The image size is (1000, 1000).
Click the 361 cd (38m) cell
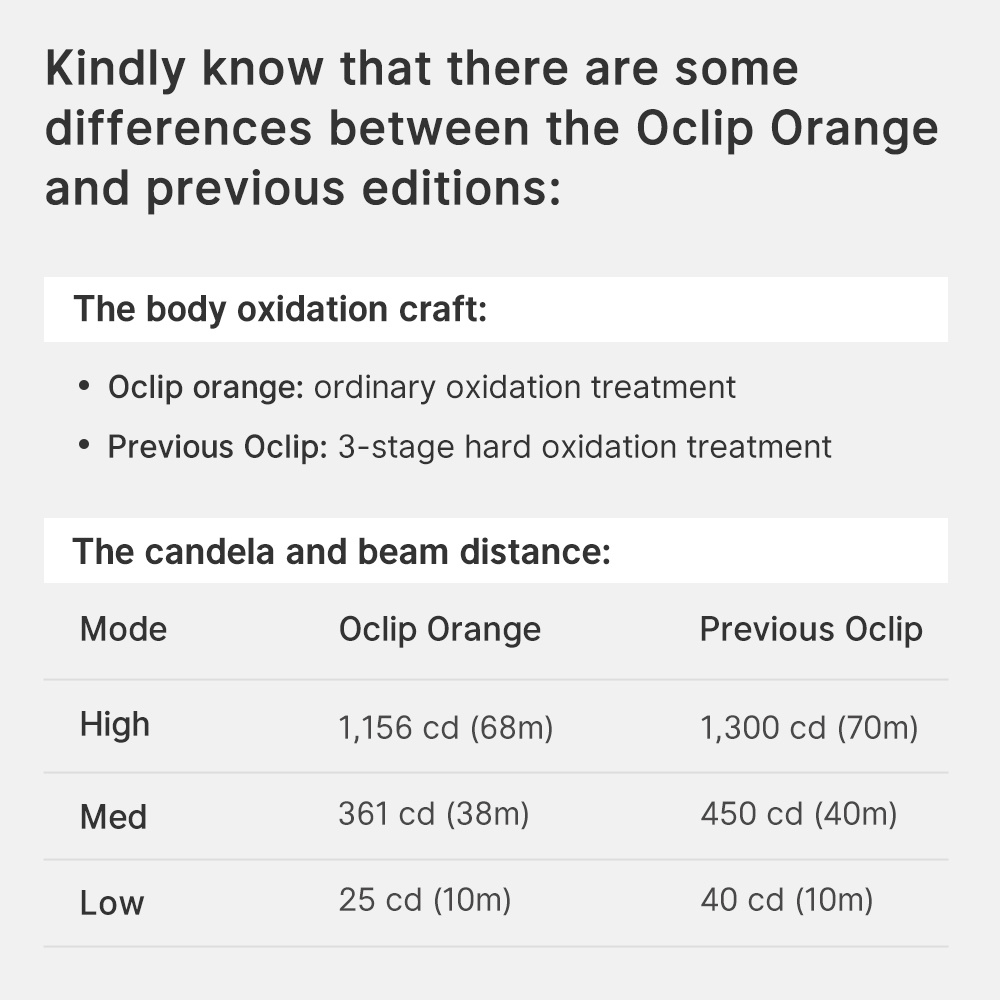434,814
